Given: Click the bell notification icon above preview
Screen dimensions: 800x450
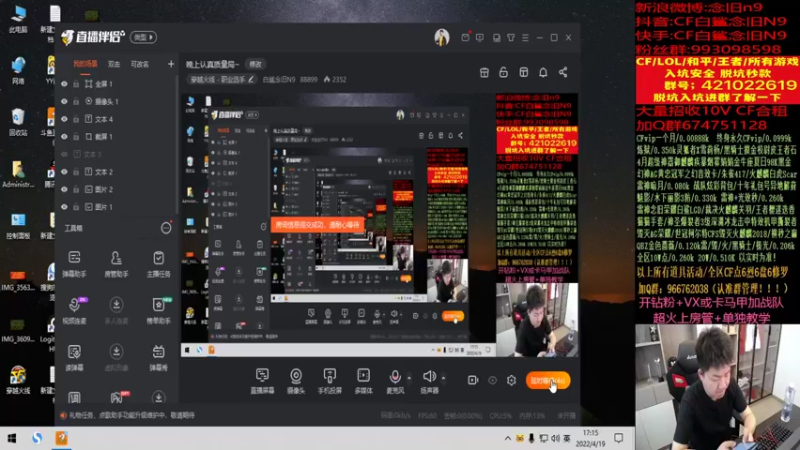Looking at the screenshot, I should point(543,72).
